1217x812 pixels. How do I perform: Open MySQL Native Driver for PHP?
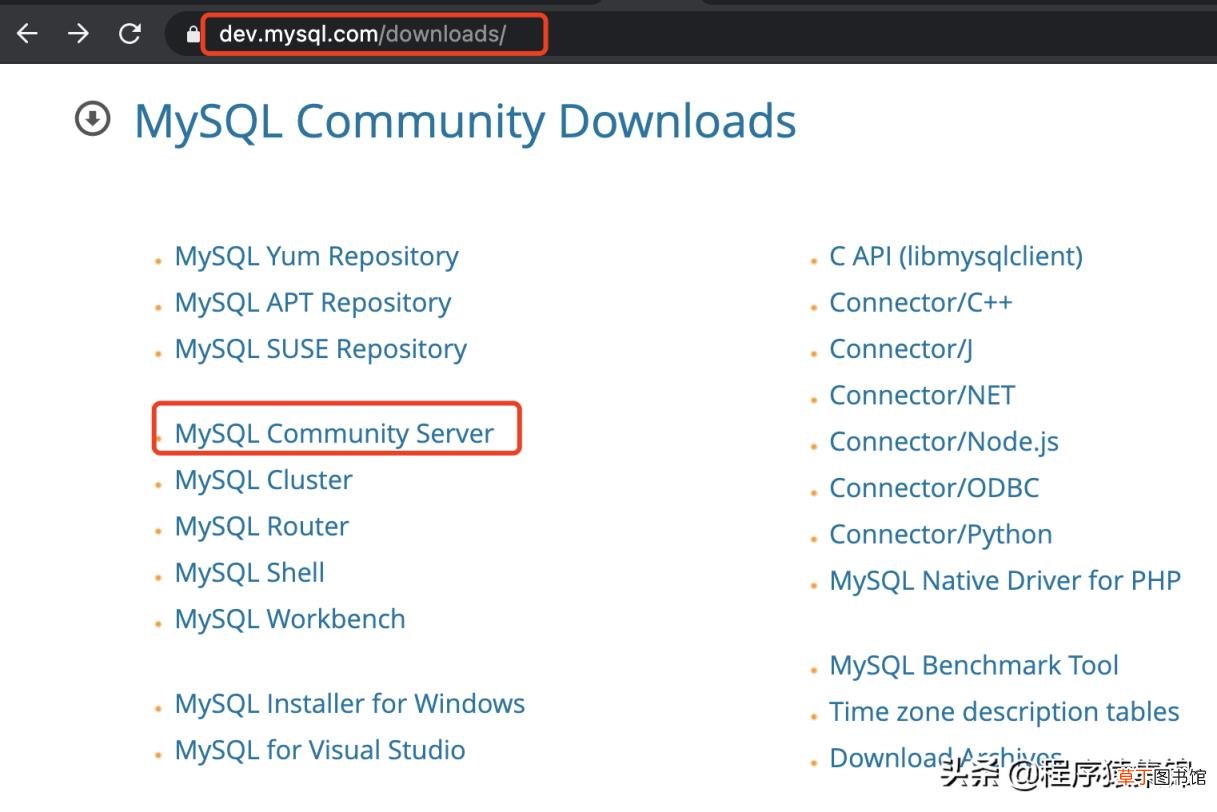tap(1005, 580)
